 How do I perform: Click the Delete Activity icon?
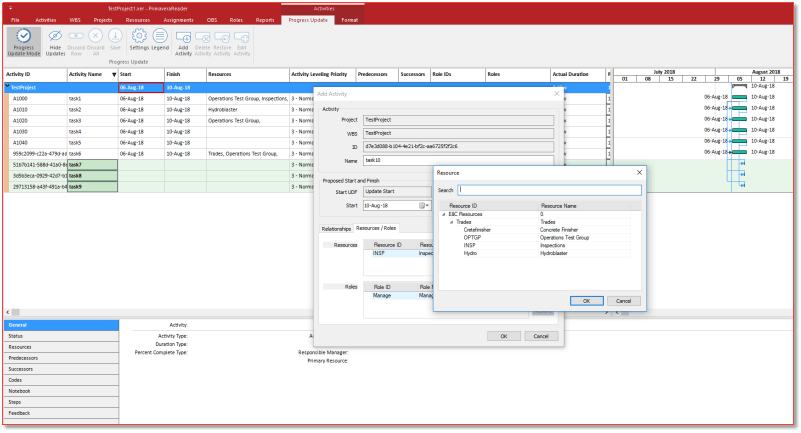[203, 37]
